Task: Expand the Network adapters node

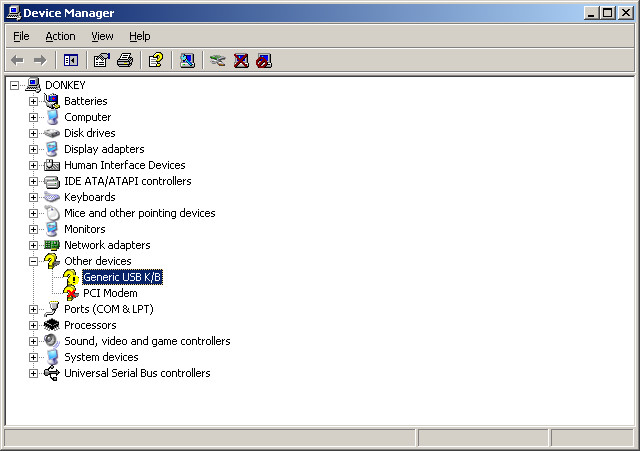Action: tap(33, 245)
